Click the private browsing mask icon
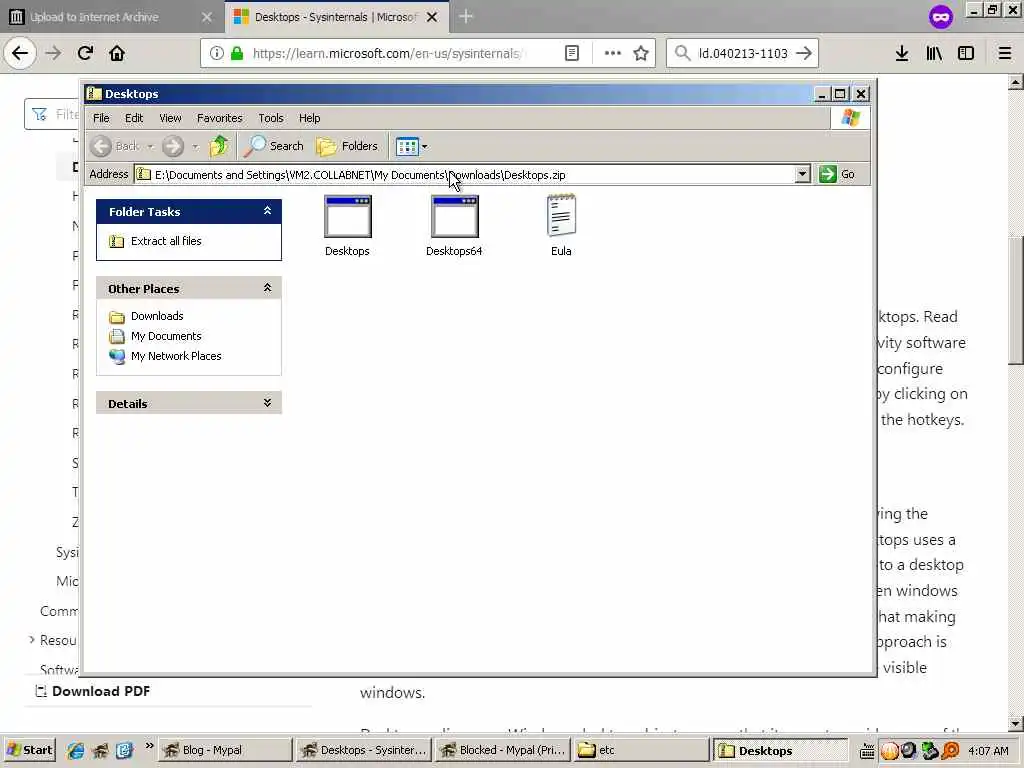The image size is (1024, 768). (940, 17)
